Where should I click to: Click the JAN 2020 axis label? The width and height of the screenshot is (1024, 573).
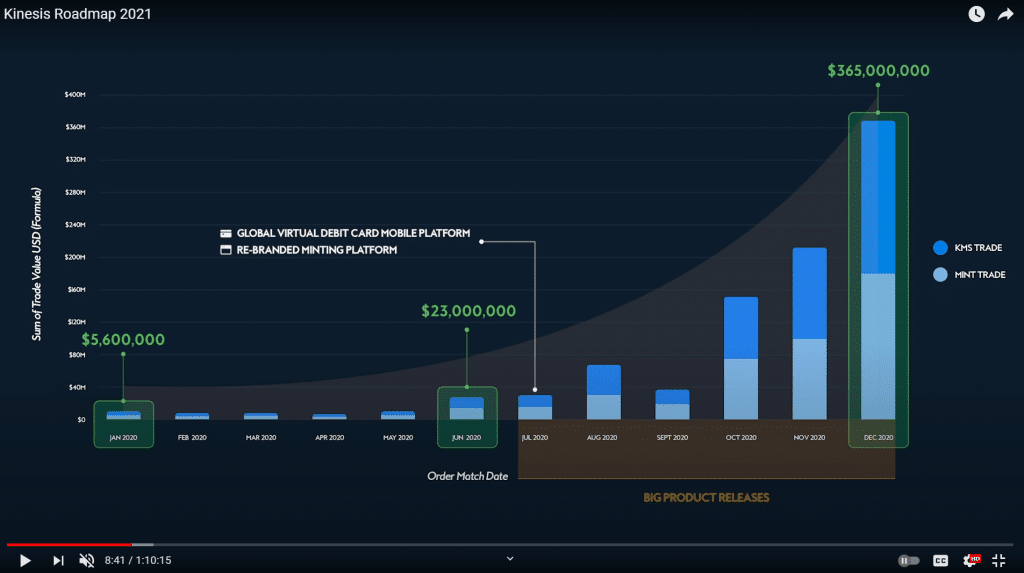click(123, 438)
